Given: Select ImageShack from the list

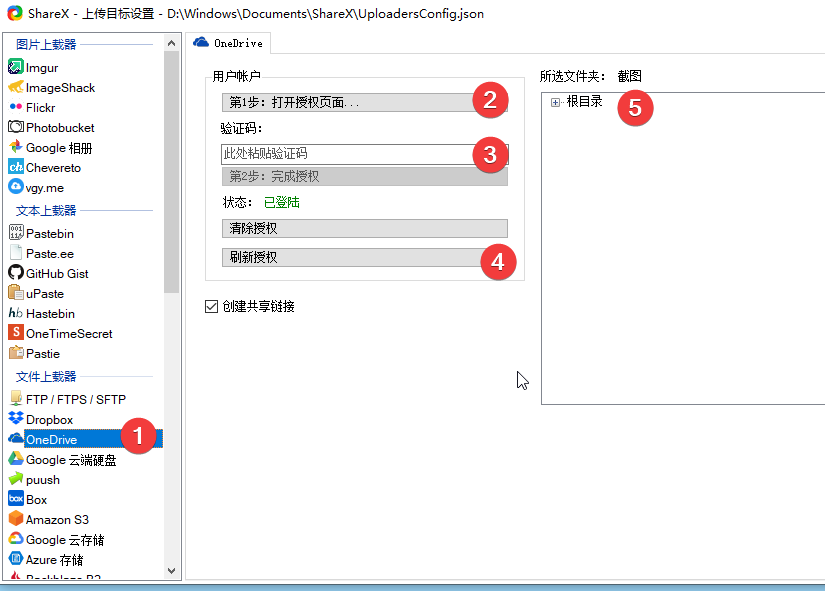Looking at the screenshot, I should 61,88.
